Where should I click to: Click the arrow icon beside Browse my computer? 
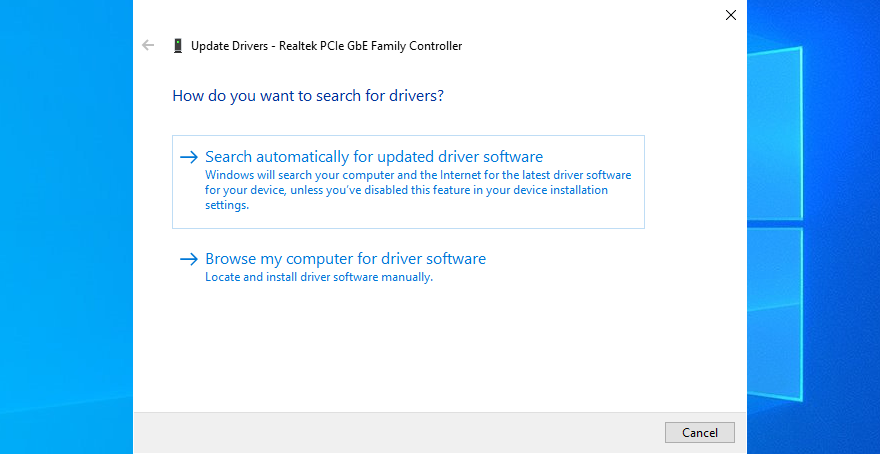pyautogui.click(x=189, y=259)
